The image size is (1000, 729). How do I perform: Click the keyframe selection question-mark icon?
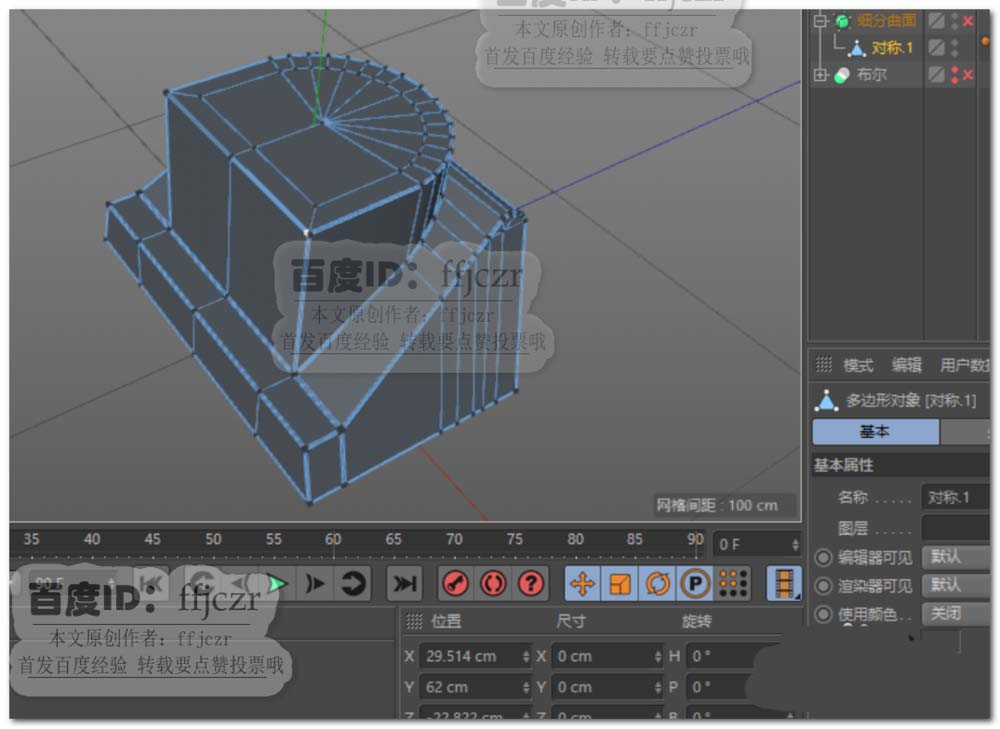pyautogui.click(x=531, y=583)
